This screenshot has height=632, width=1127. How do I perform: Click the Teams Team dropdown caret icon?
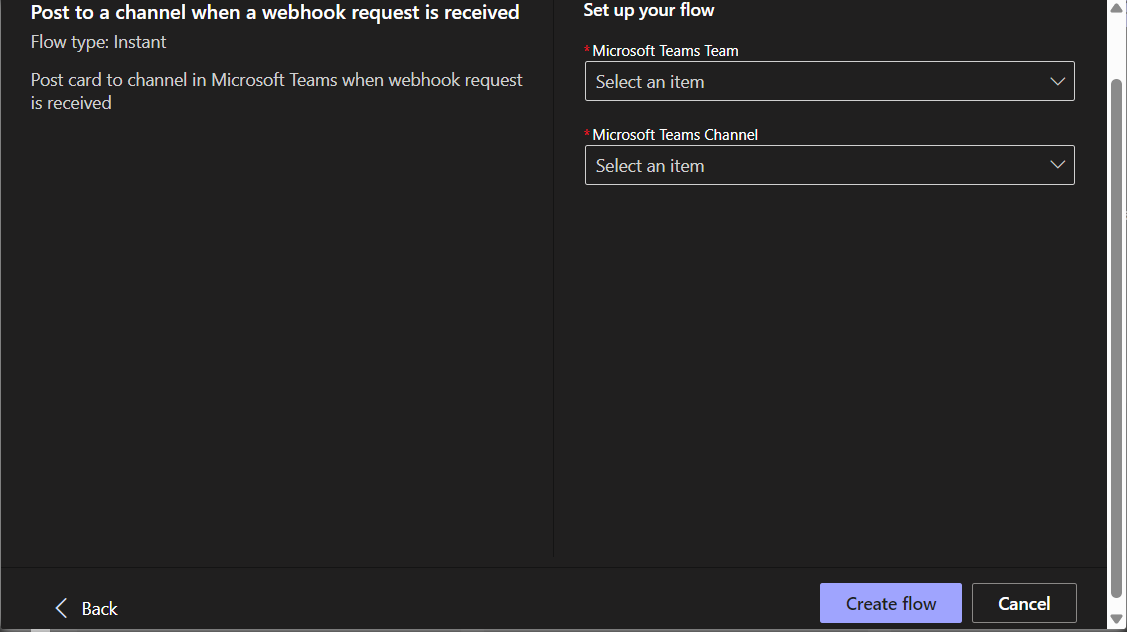[x=1057, y=81]
